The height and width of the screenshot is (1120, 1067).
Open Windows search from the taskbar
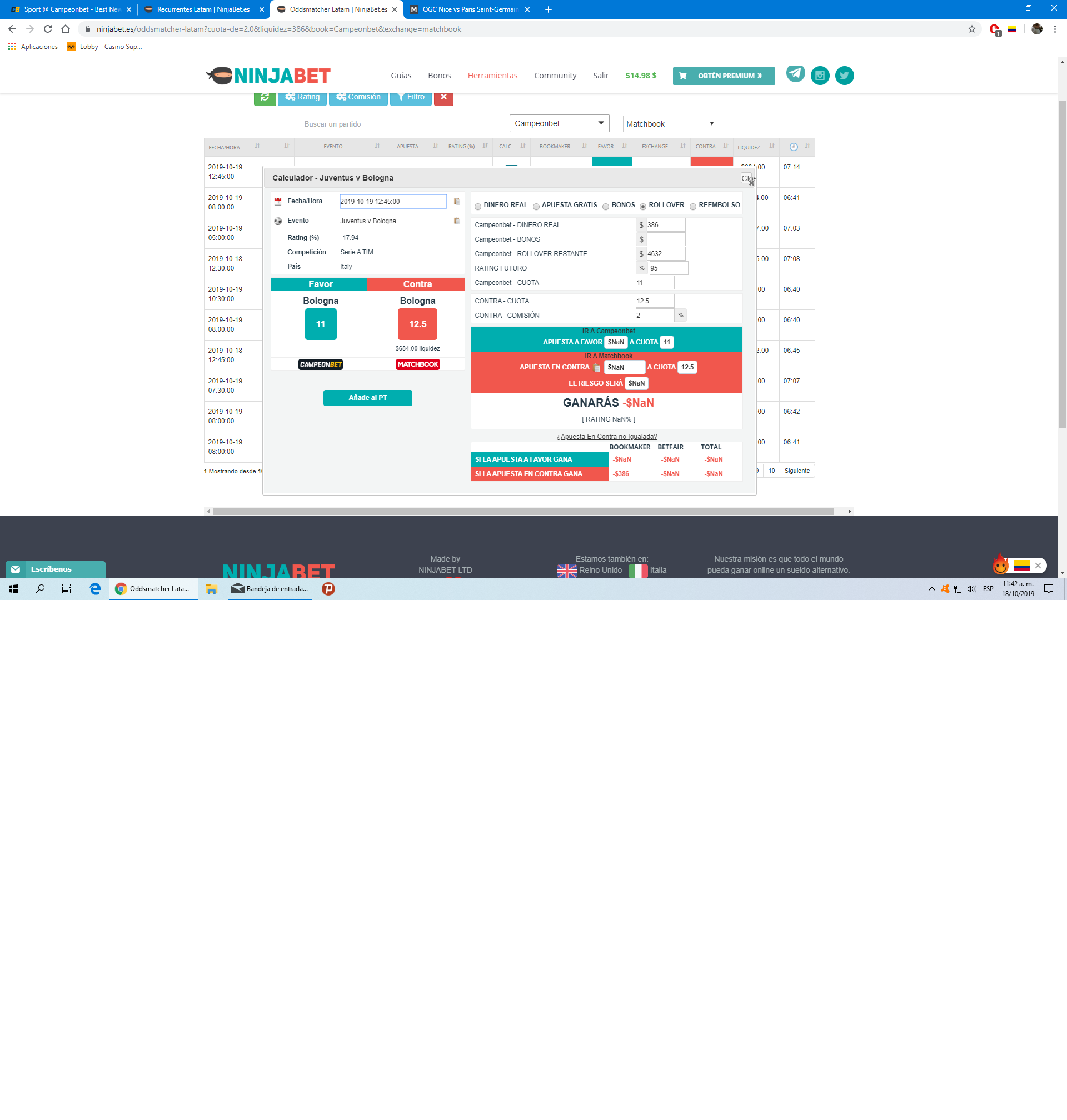click(x=40, y=589)
